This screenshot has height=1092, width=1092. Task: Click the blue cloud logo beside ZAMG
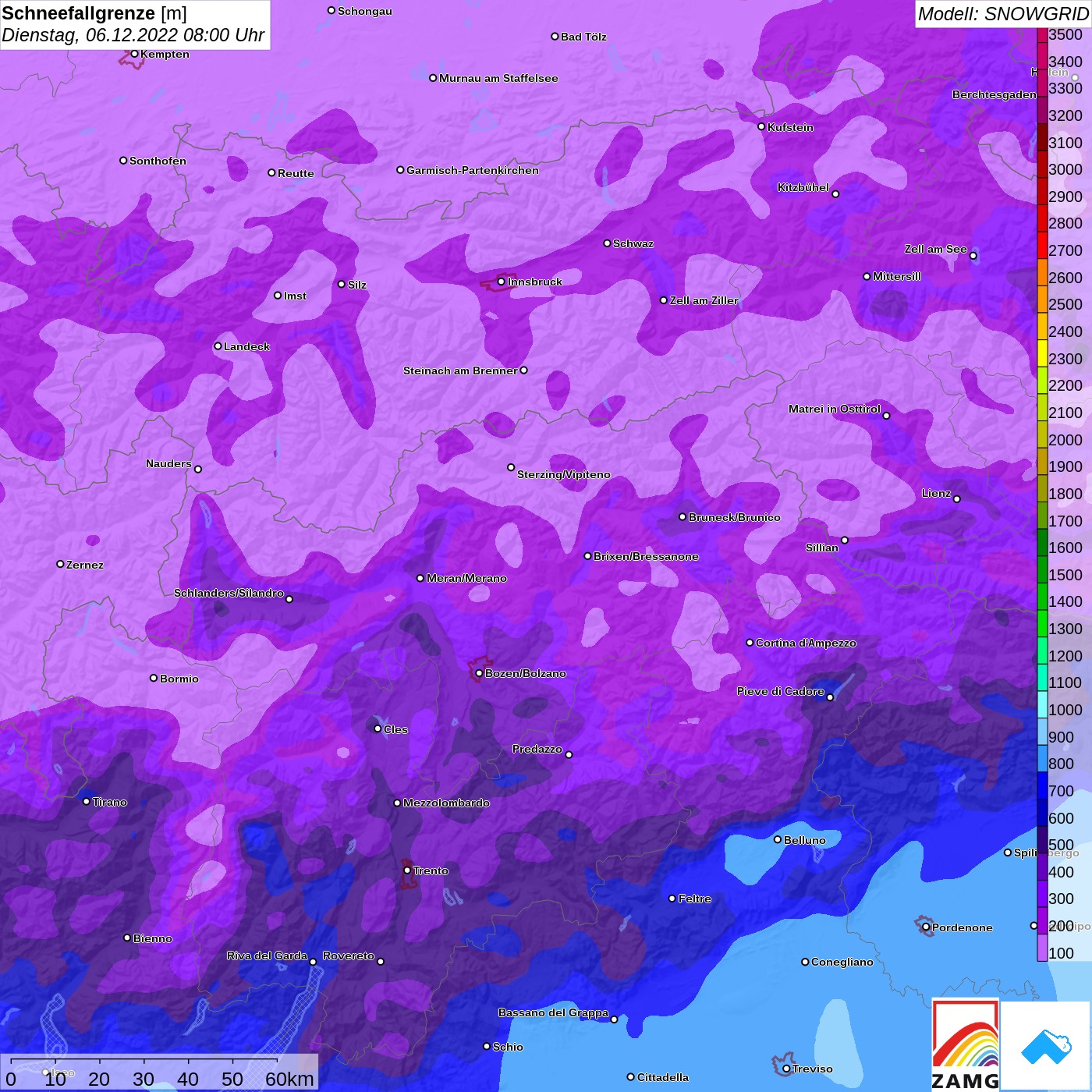tap(1047, 1045)
